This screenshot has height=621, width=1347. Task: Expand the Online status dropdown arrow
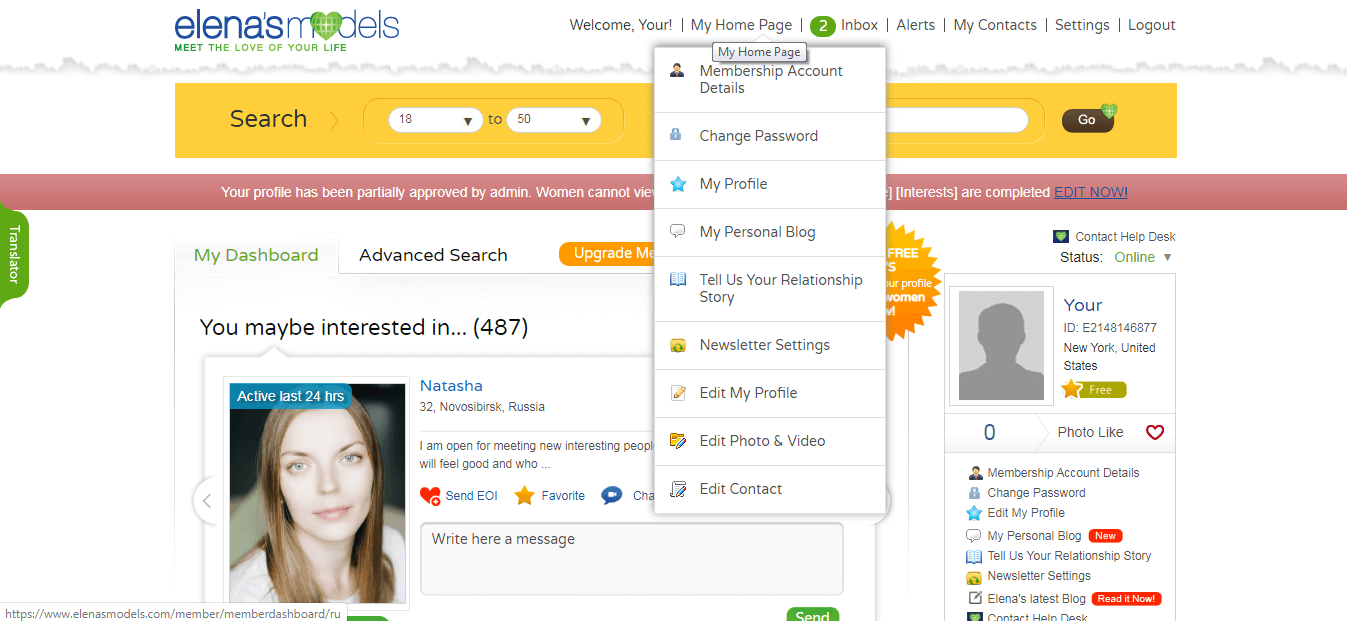point(1167,258)
